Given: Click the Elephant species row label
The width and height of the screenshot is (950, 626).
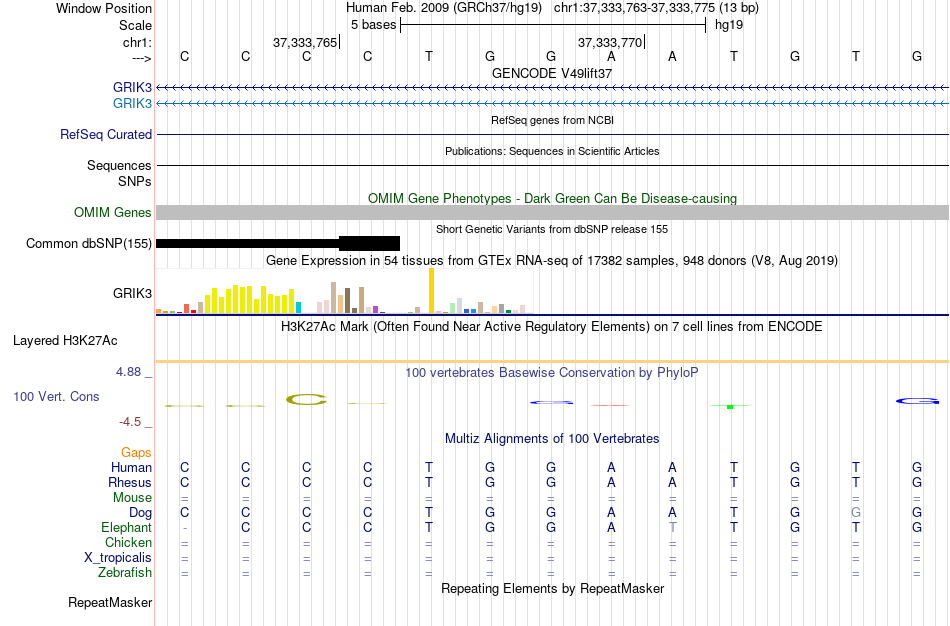Looking at the screenshot, I should pos(126,527).
